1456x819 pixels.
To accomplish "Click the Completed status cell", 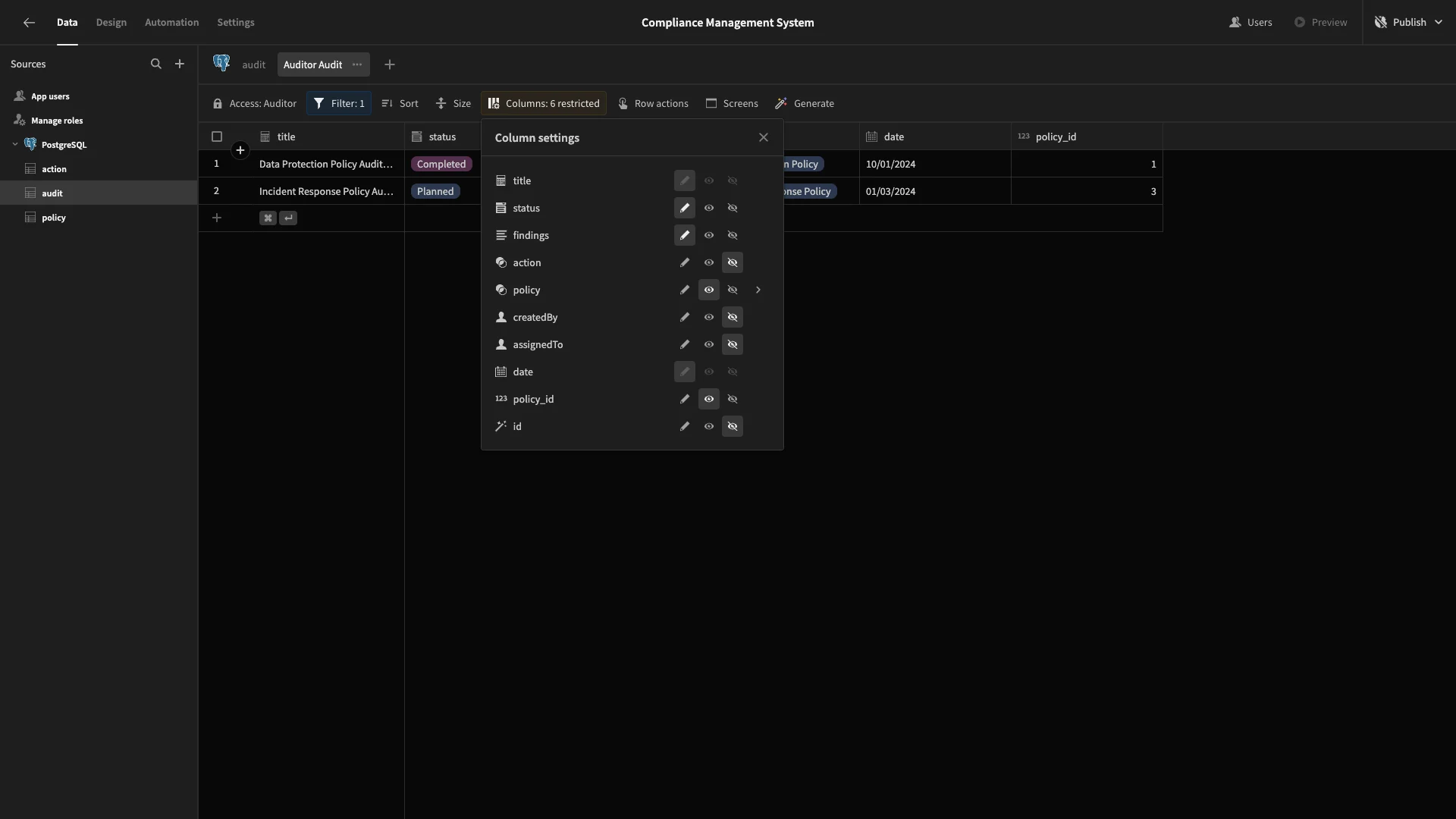I will [441, 164].
